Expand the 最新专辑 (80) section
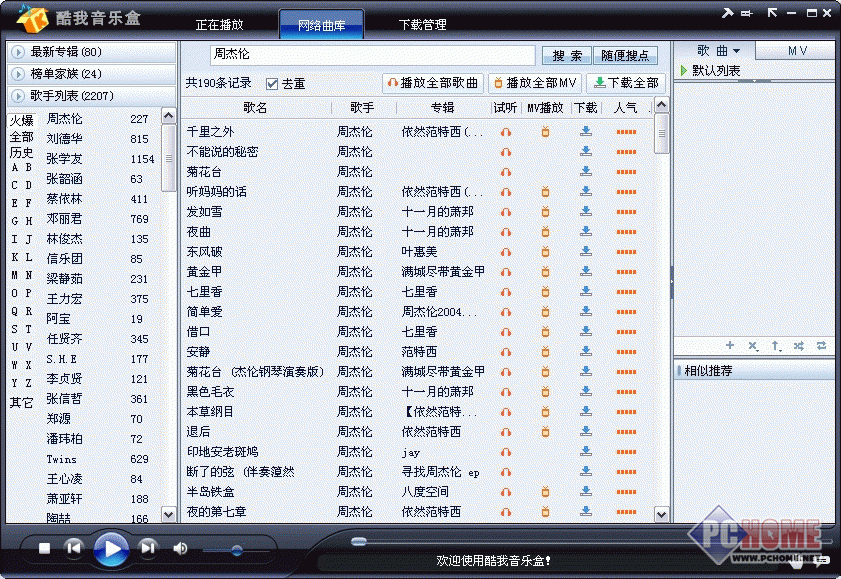The image size is (841, 579). coord(91,52)
